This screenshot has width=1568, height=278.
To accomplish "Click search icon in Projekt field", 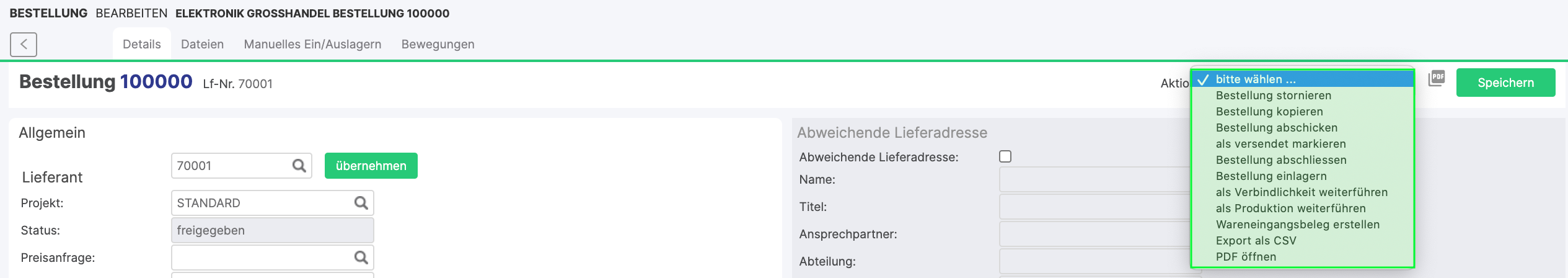I will (361, 203).
